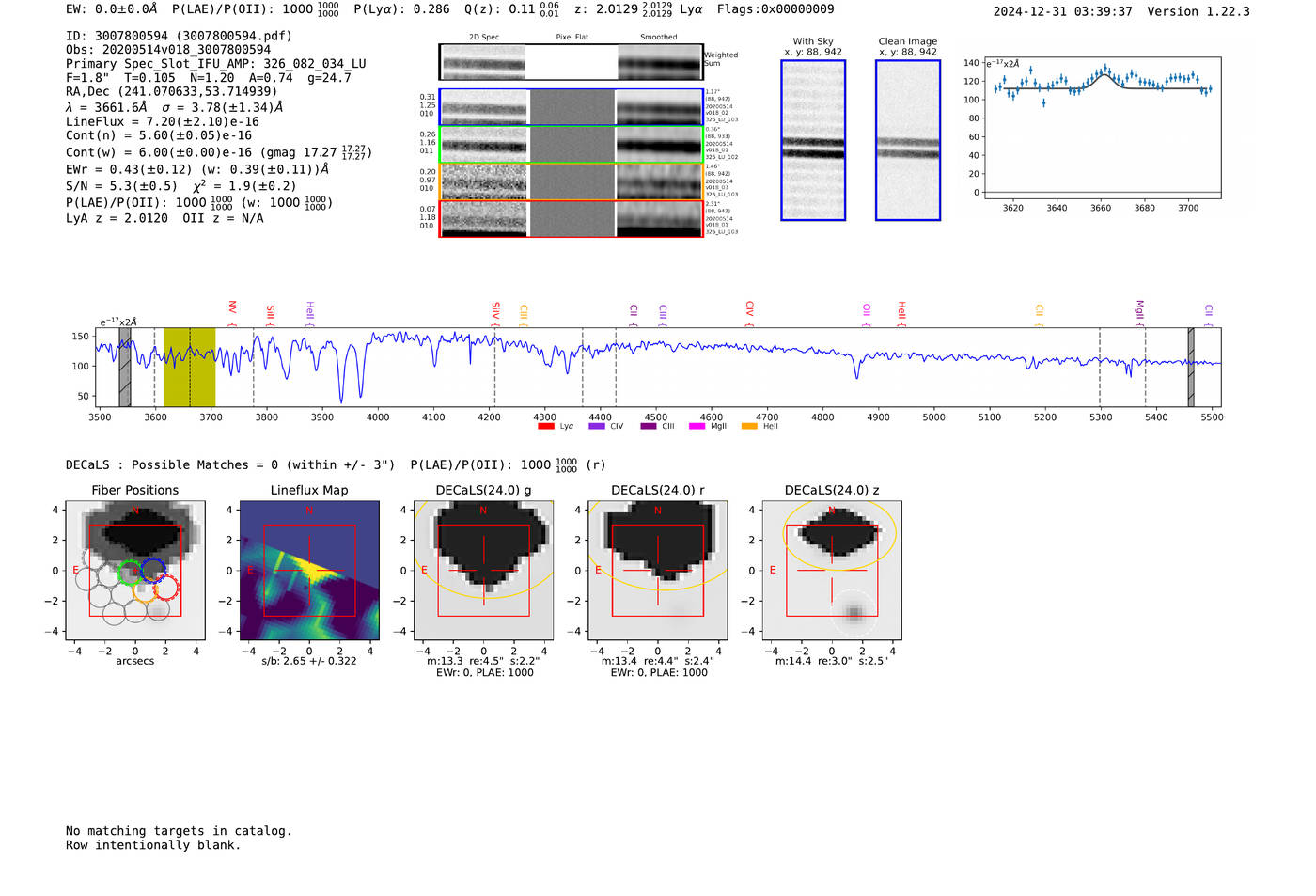Click the emission line fit plot
1316x896 pixels.
[1102, 128]
